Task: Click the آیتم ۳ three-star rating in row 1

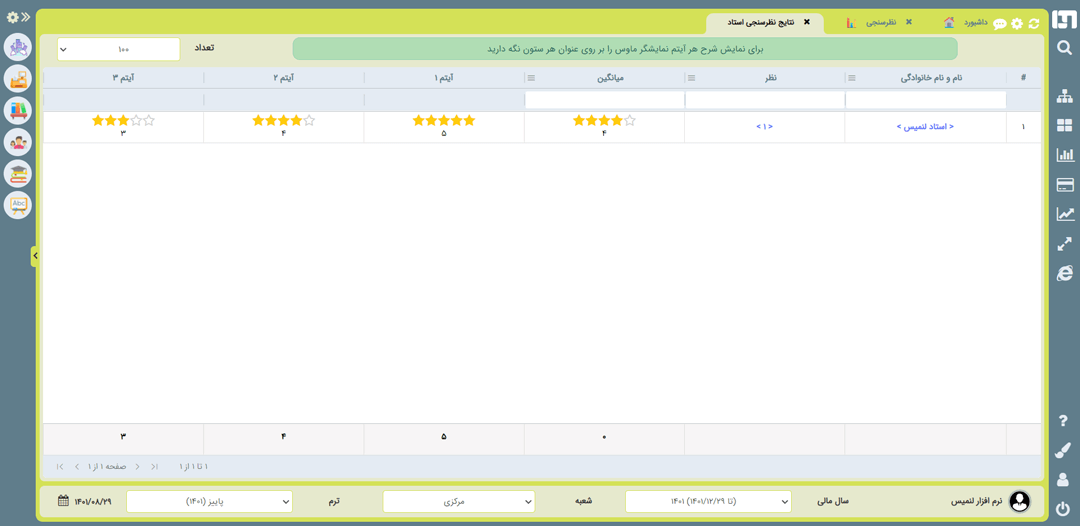Action: pyautogui.click(x=123, y=120)
